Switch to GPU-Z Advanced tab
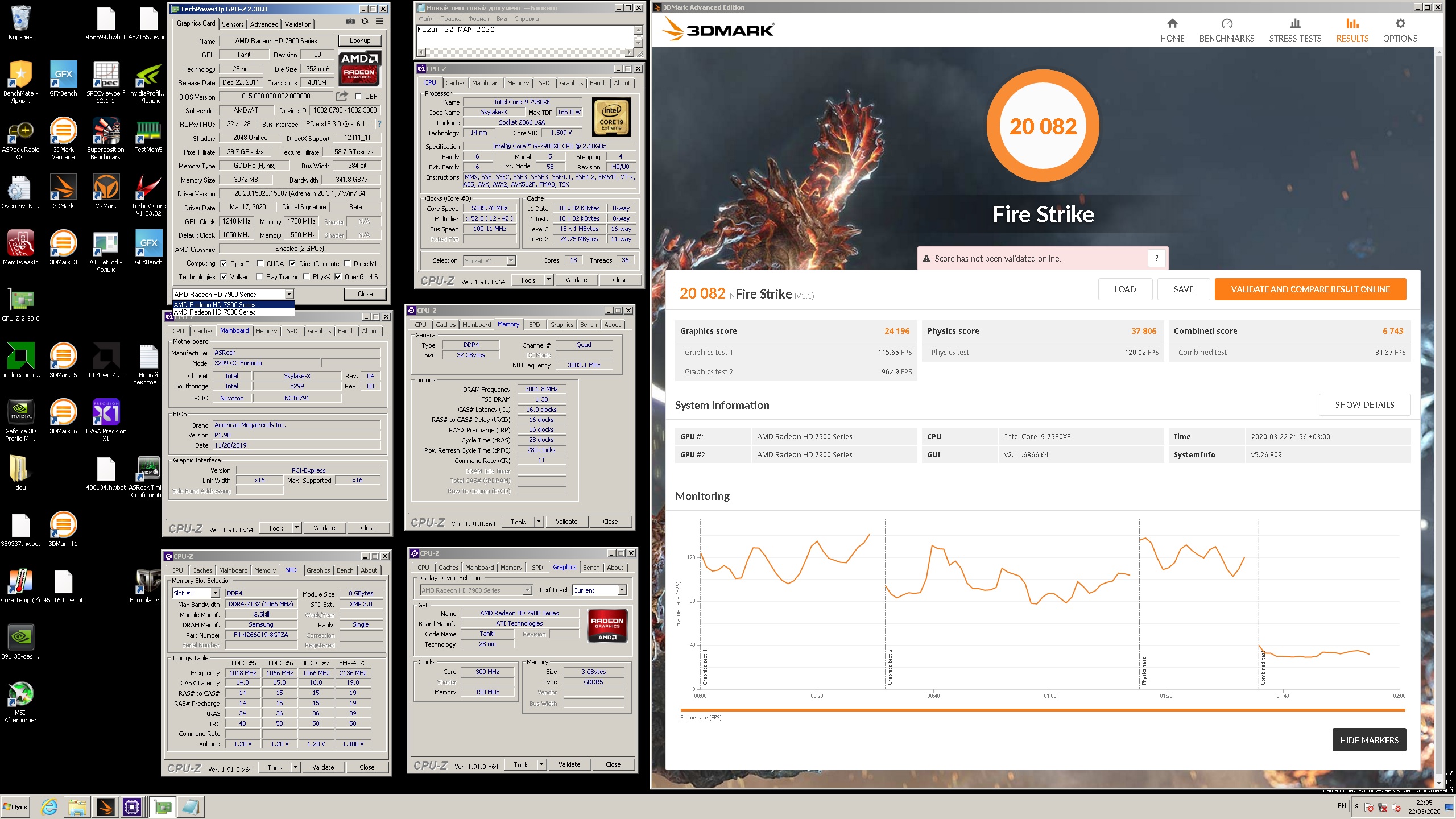The width and height of the screenshot is (1456, 819). click(x=264, y=24)
